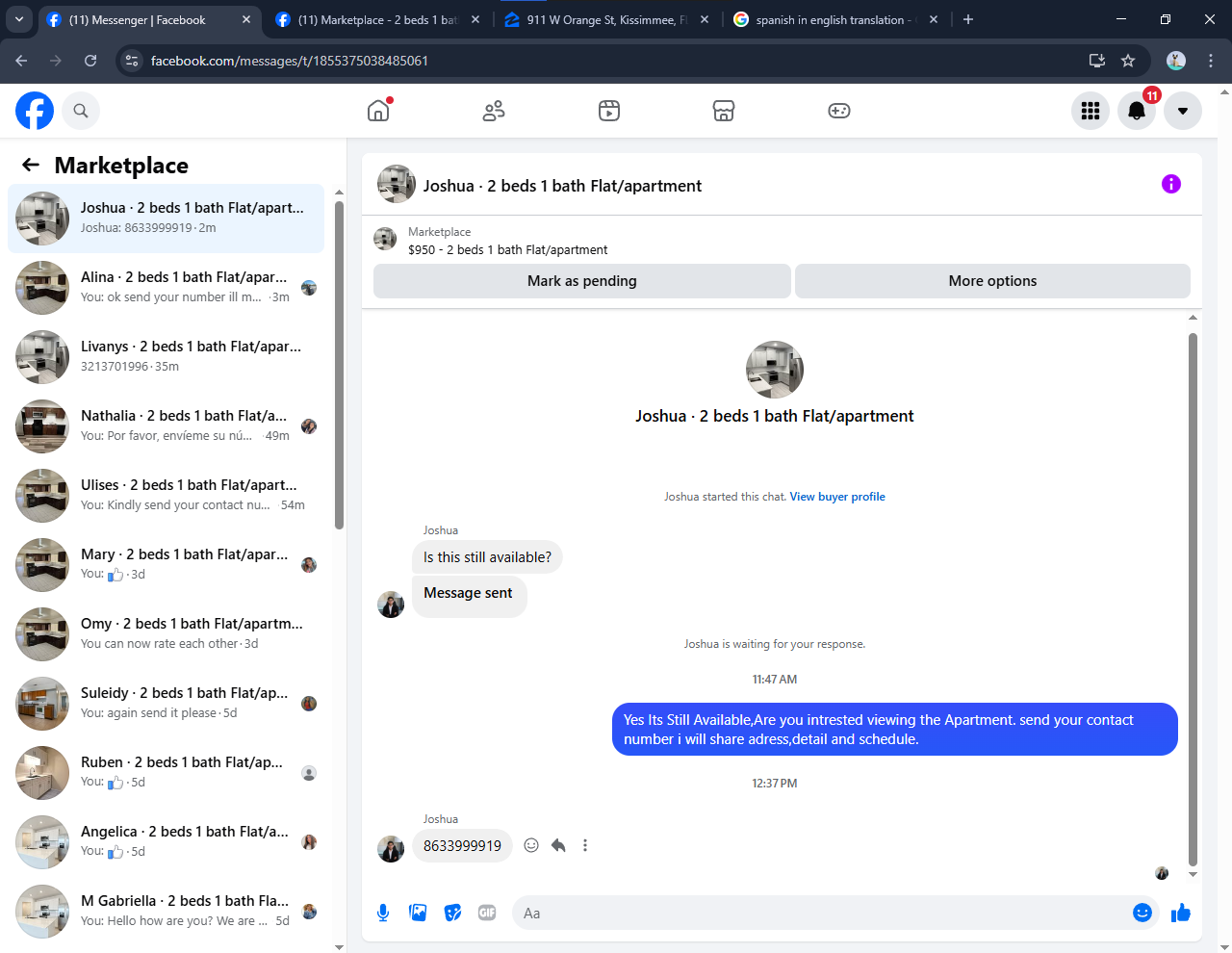Image resolution: width=1232 pixels, height=953 pixels.
Task: Go to the Home feed icon
Action: coord(378,111)
